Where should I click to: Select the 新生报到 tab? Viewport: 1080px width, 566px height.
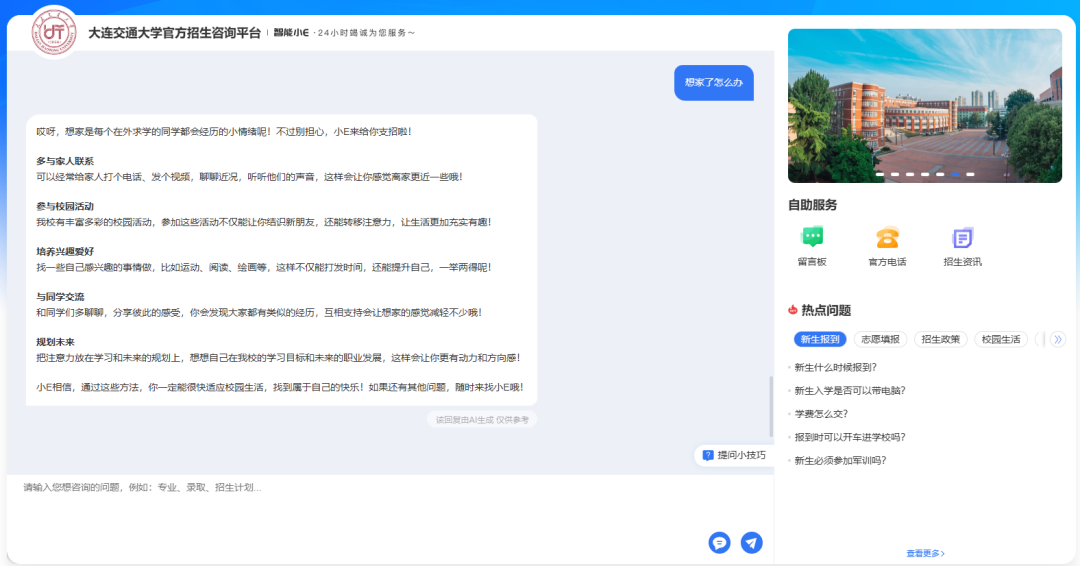coord(820,339)
